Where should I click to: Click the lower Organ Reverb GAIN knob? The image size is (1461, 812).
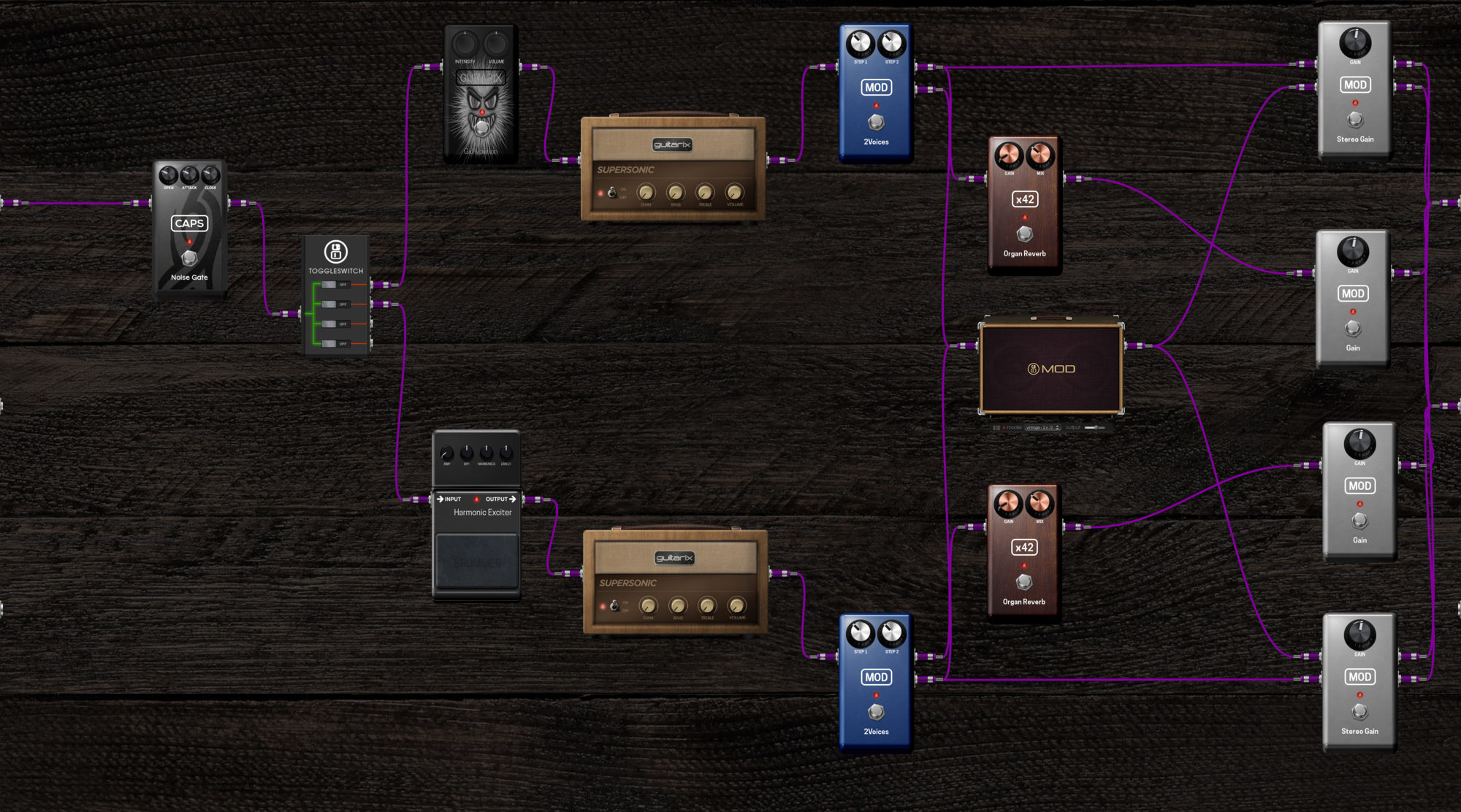pyautogui.click(x=1008, y=504)
